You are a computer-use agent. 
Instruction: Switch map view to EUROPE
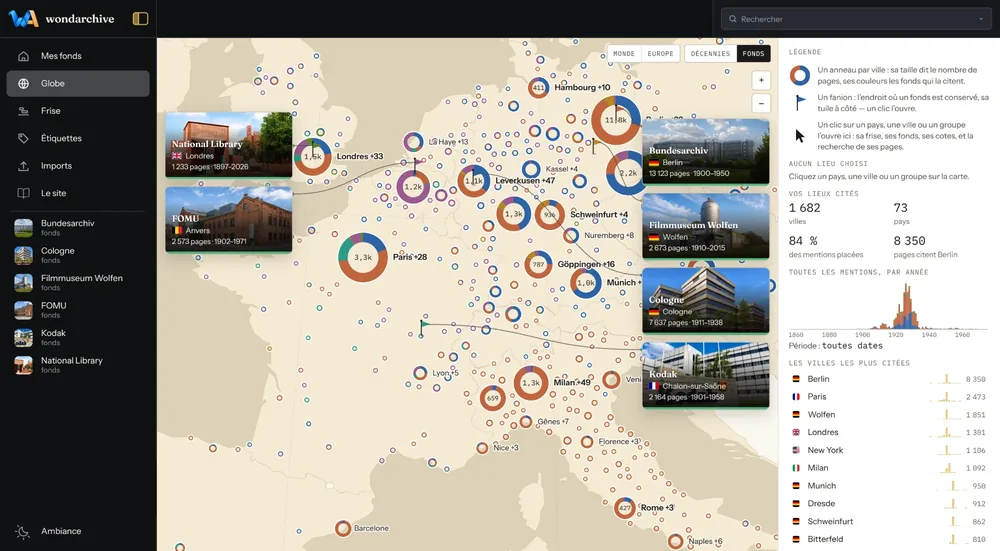pyautogui.click(x=660, y=54)
